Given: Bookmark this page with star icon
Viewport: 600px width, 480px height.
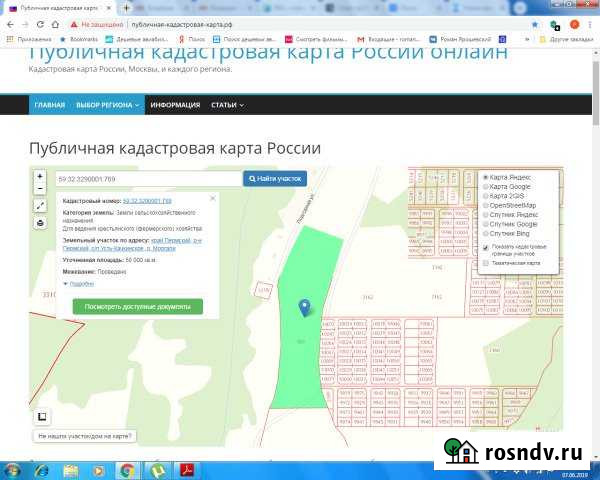Looking at the screenshot, I should click(535, 25).
